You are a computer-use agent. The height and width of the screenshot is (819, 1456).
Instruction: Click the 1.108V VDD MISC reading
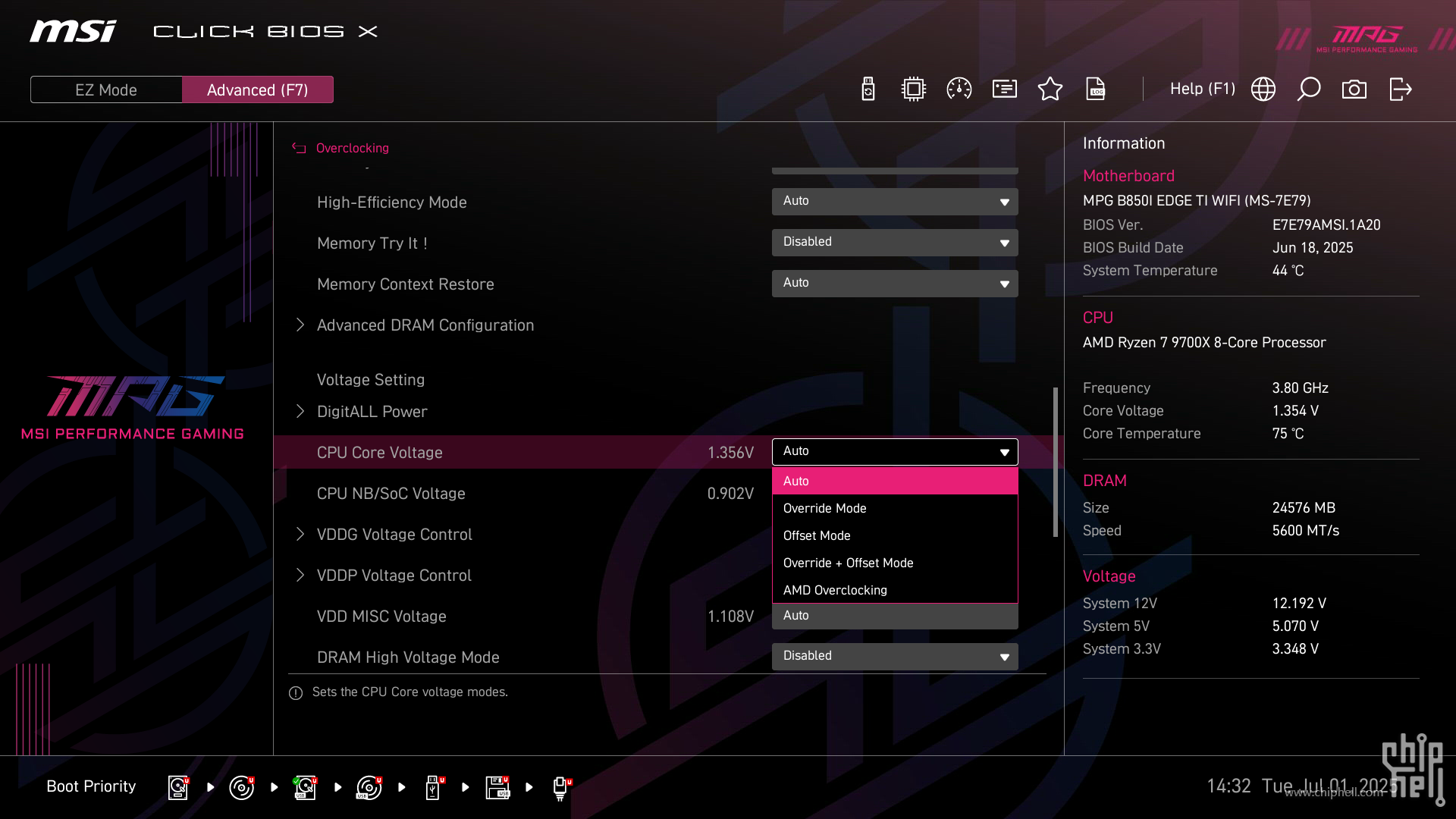point(730,617)
